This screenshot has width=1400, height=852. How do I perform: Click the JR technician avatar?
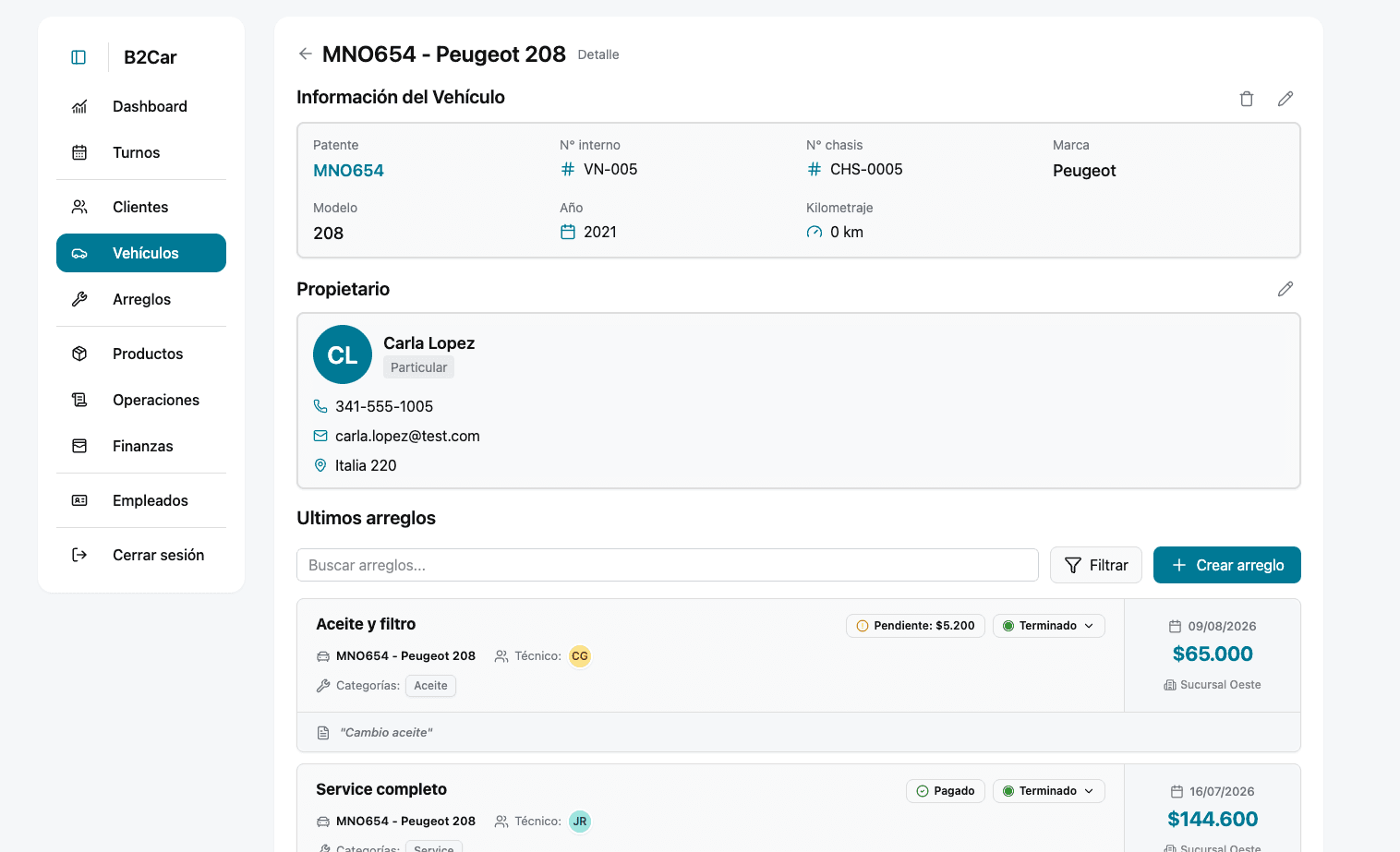click(x=580, y=822)
